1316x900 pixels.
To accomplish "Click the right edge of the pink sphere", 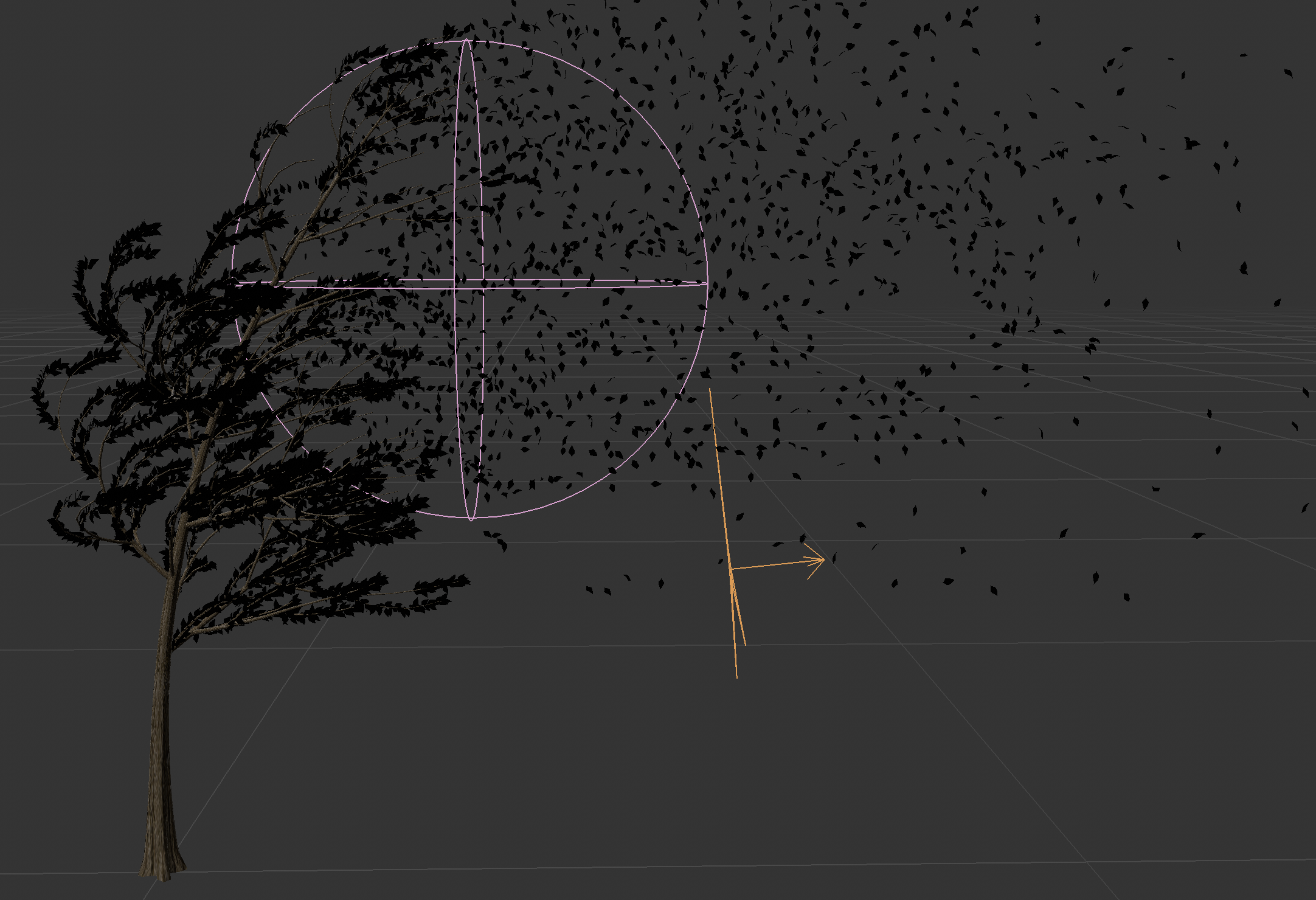I will coord(707,283).
